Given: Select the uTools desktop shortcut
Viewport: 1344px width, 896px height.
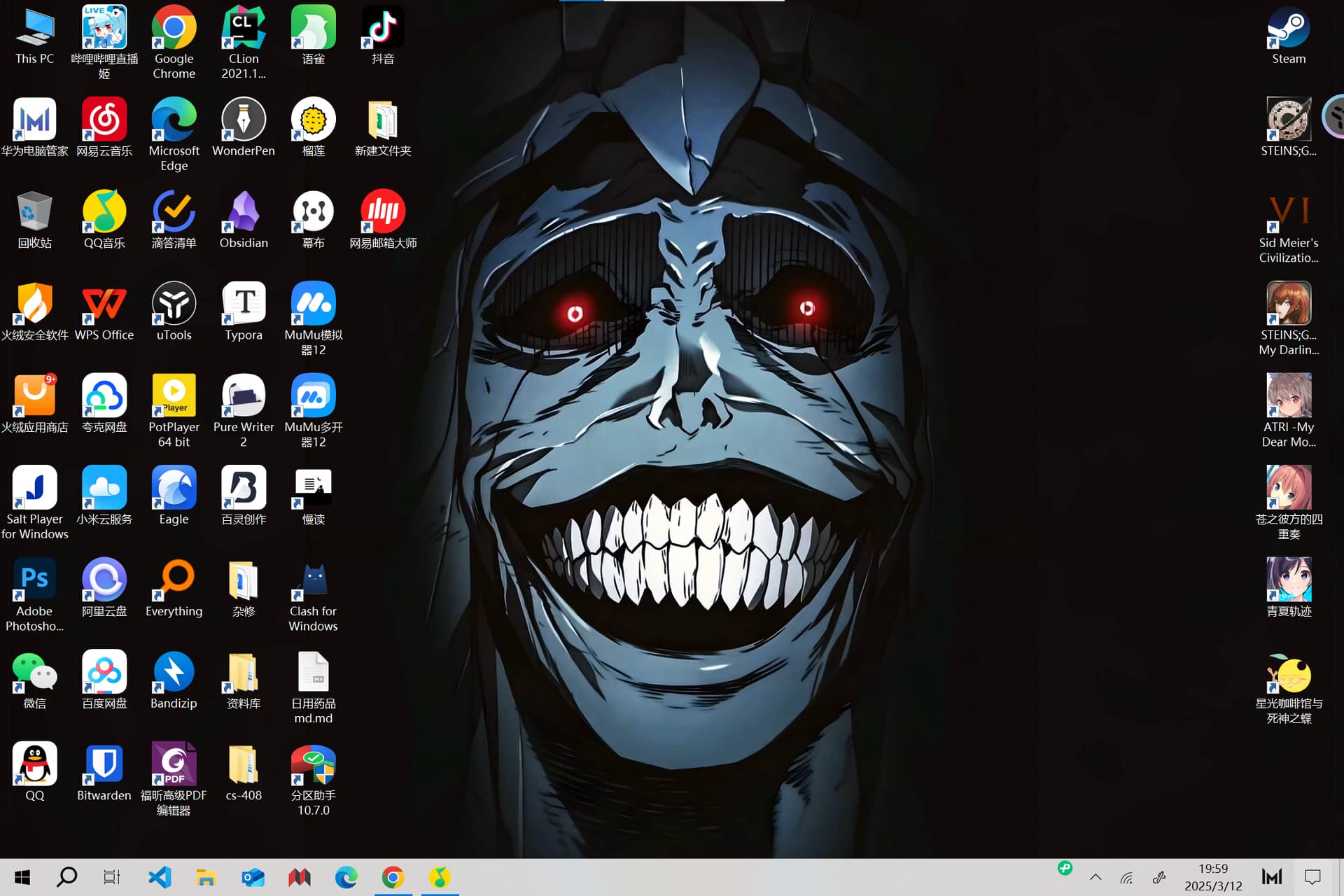Looking at the screenshot, I should pos(174,311).
